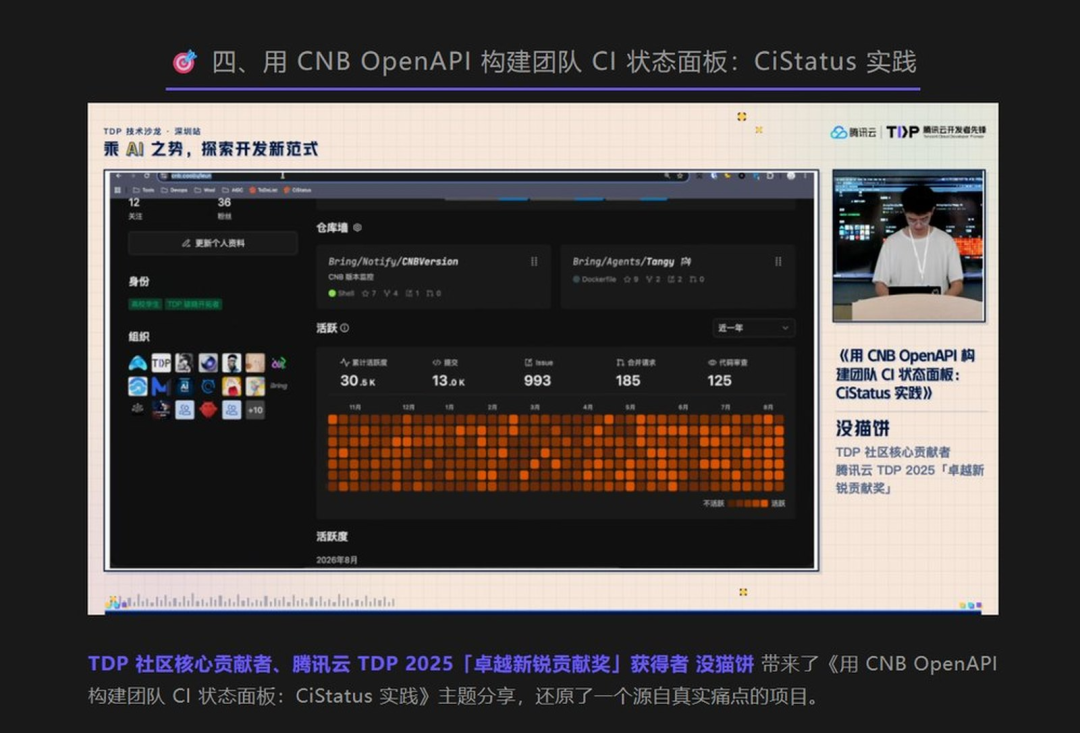Open the followers count 36 粉丝
1080x733 pixels.
click(x=224, y=208)
